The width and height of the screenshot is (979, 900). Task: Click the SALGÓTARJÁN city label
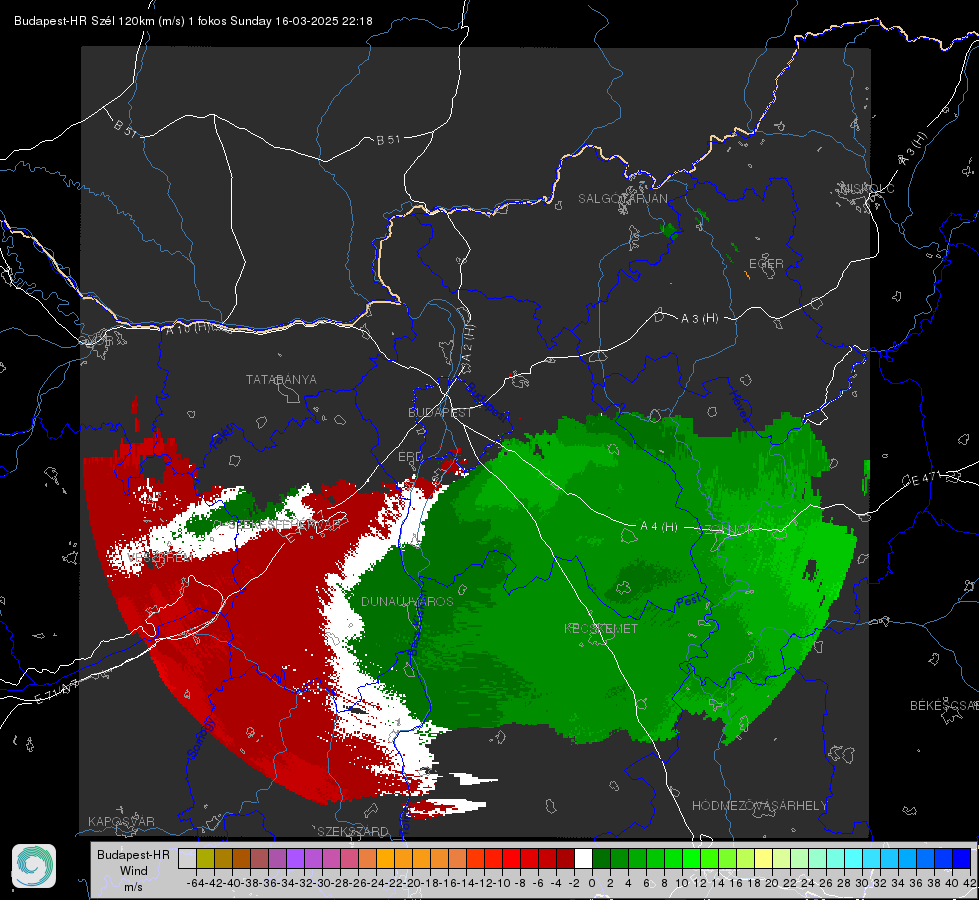[622, 199]
